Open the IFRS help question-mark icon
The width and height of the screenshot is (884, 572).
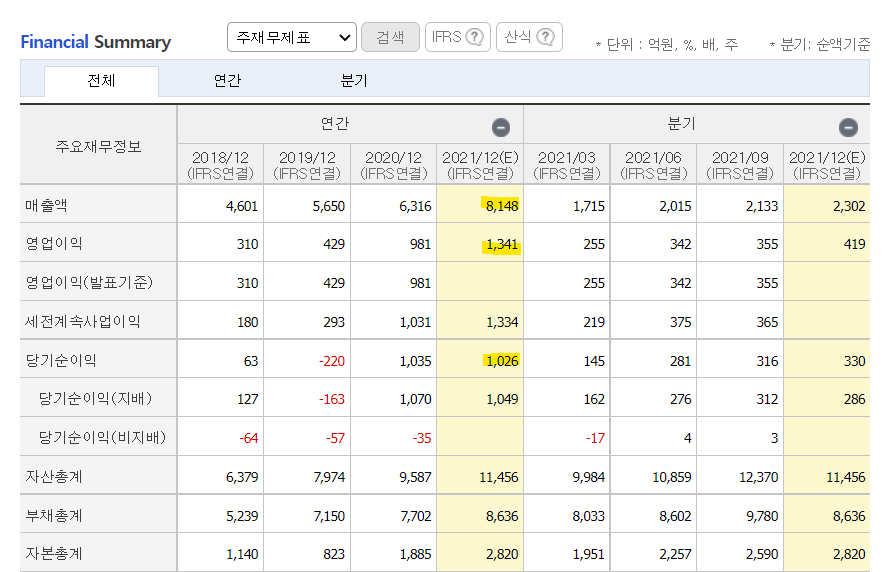[475, 37]
